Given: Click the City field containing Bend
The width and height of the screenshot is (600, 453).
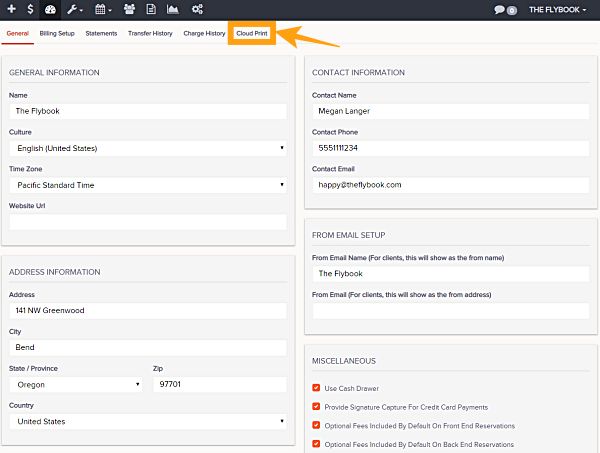Looking at the screenshot, I should click(x=148, y=347).
